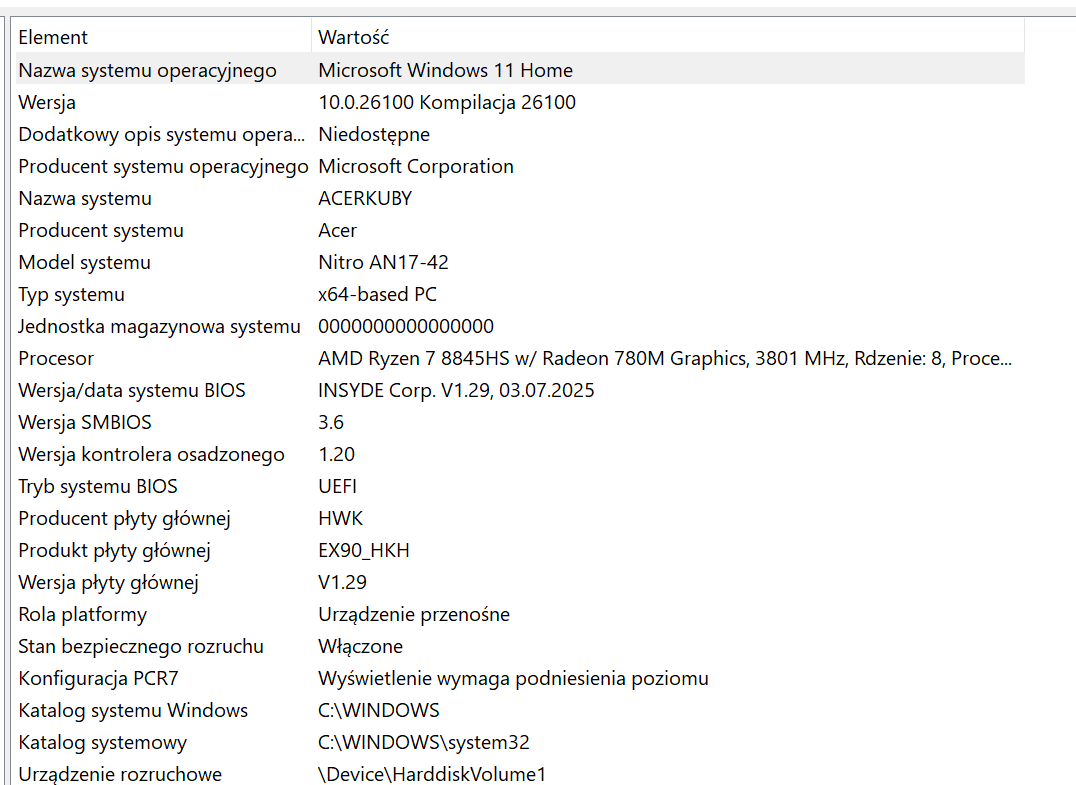1076x785 pixels.
Task: Select Microsoft Windows 11 Home value
Action: tap(445, 70)
